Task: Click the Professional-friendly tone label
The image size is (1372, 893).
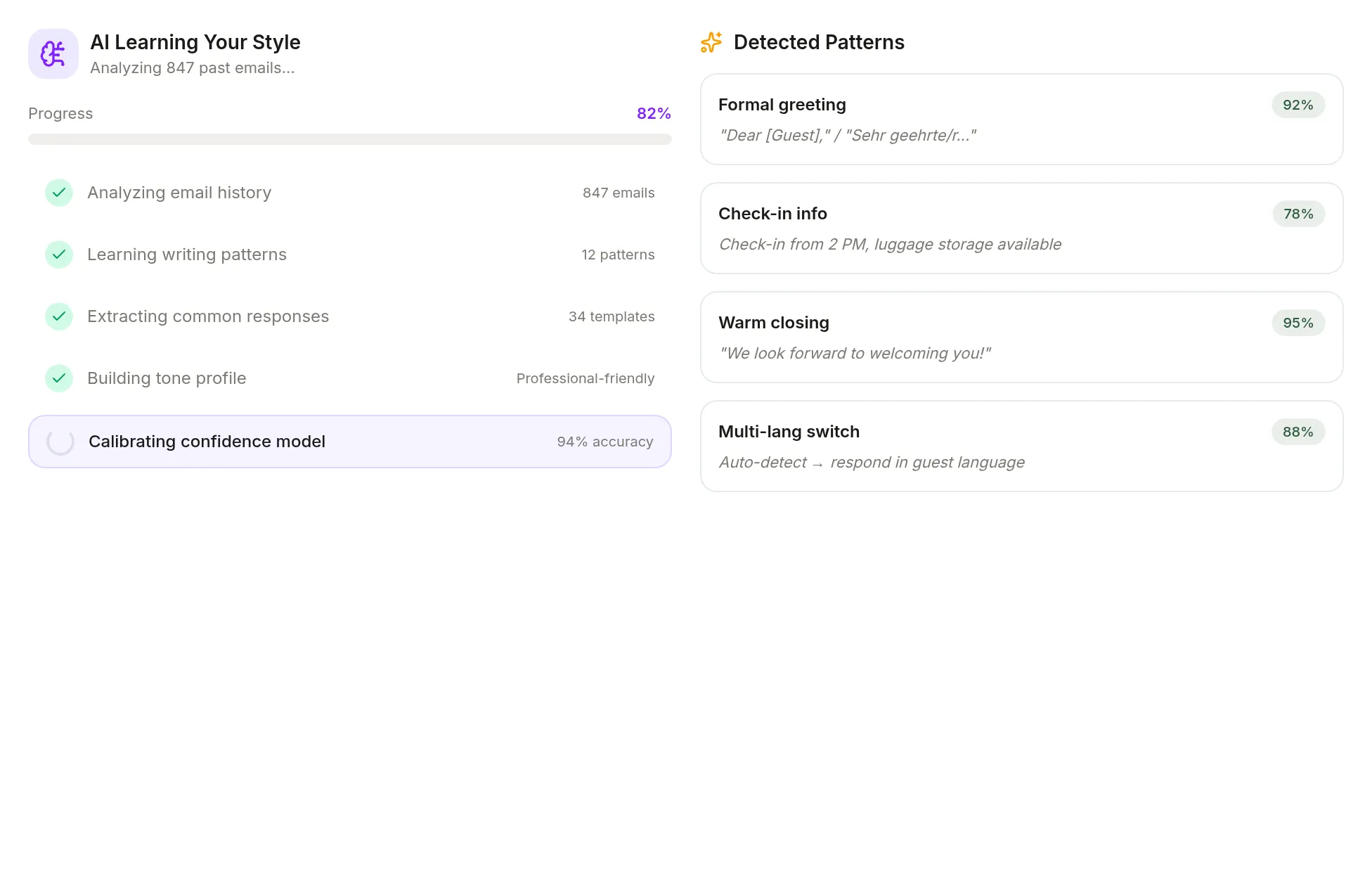Action: 585,378
